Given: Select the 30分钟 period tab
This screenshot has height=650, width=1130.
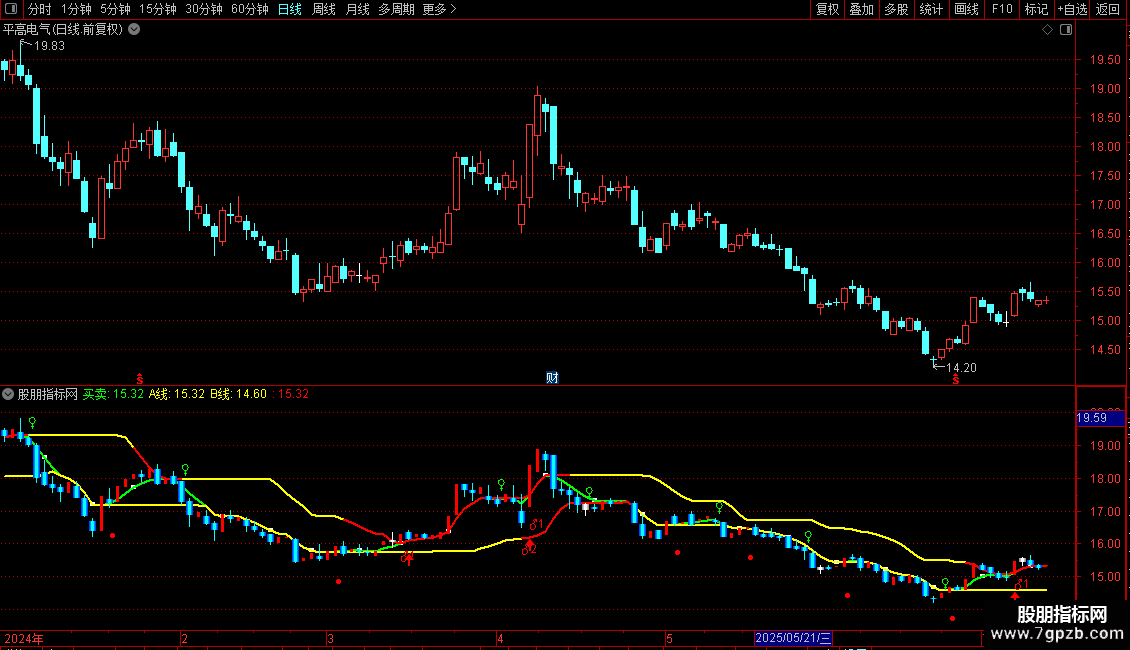Looking at the screenshot, I should [204, 9].
